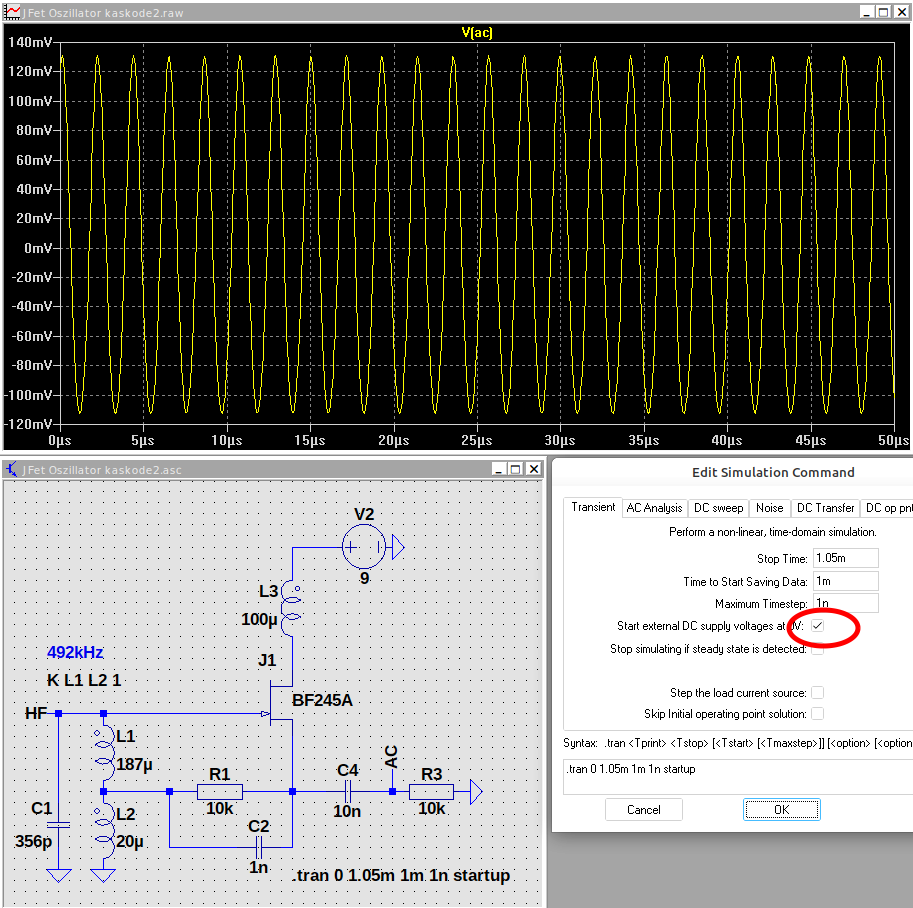913x908 pixels.
Task: Select resistor R1 in the schematic
Action: [x=220, y=792]
